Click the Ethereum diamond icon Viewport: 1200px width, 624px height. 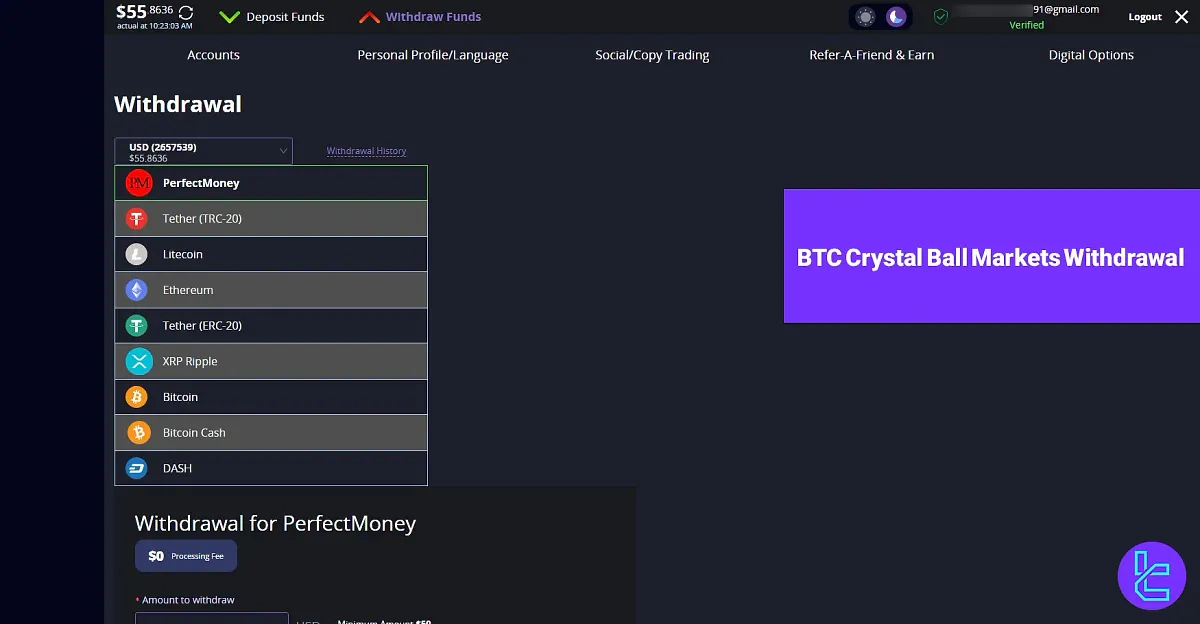[x=137, y=289]
